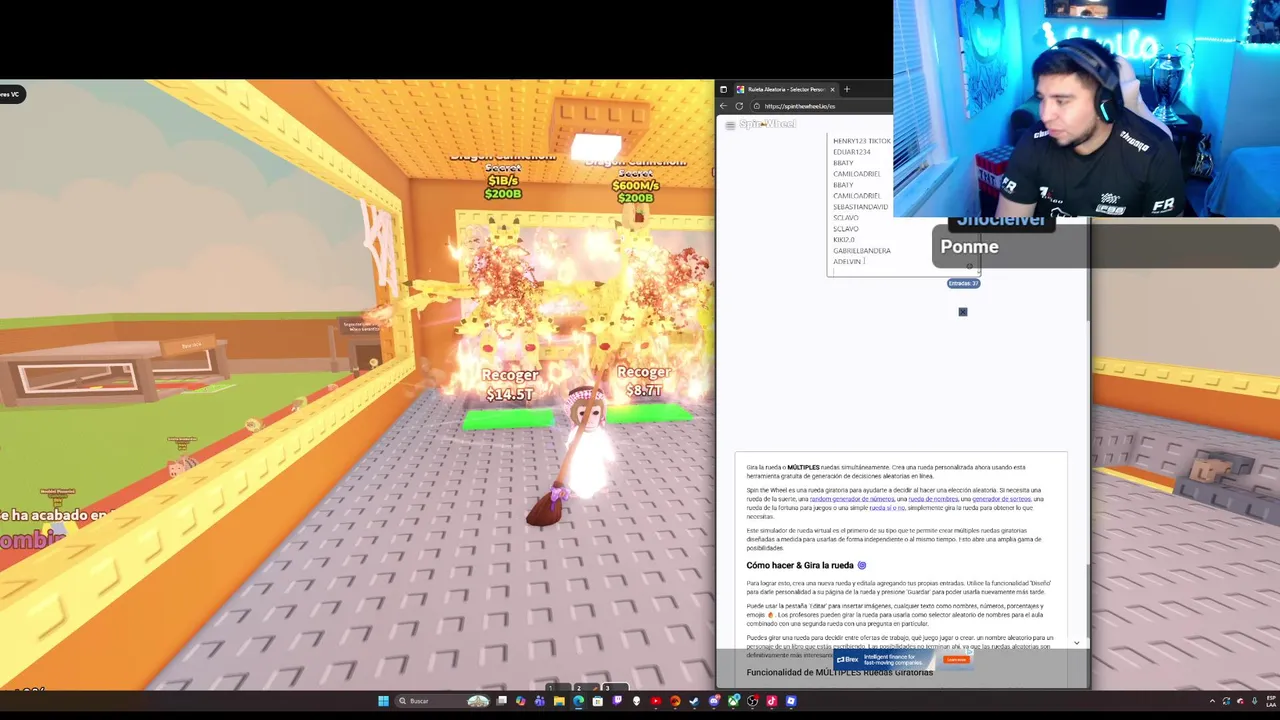This screenshot has height=720, width=1280.
Task: Open Microsoft Store from taskbar
Action: tap(597, 701)
